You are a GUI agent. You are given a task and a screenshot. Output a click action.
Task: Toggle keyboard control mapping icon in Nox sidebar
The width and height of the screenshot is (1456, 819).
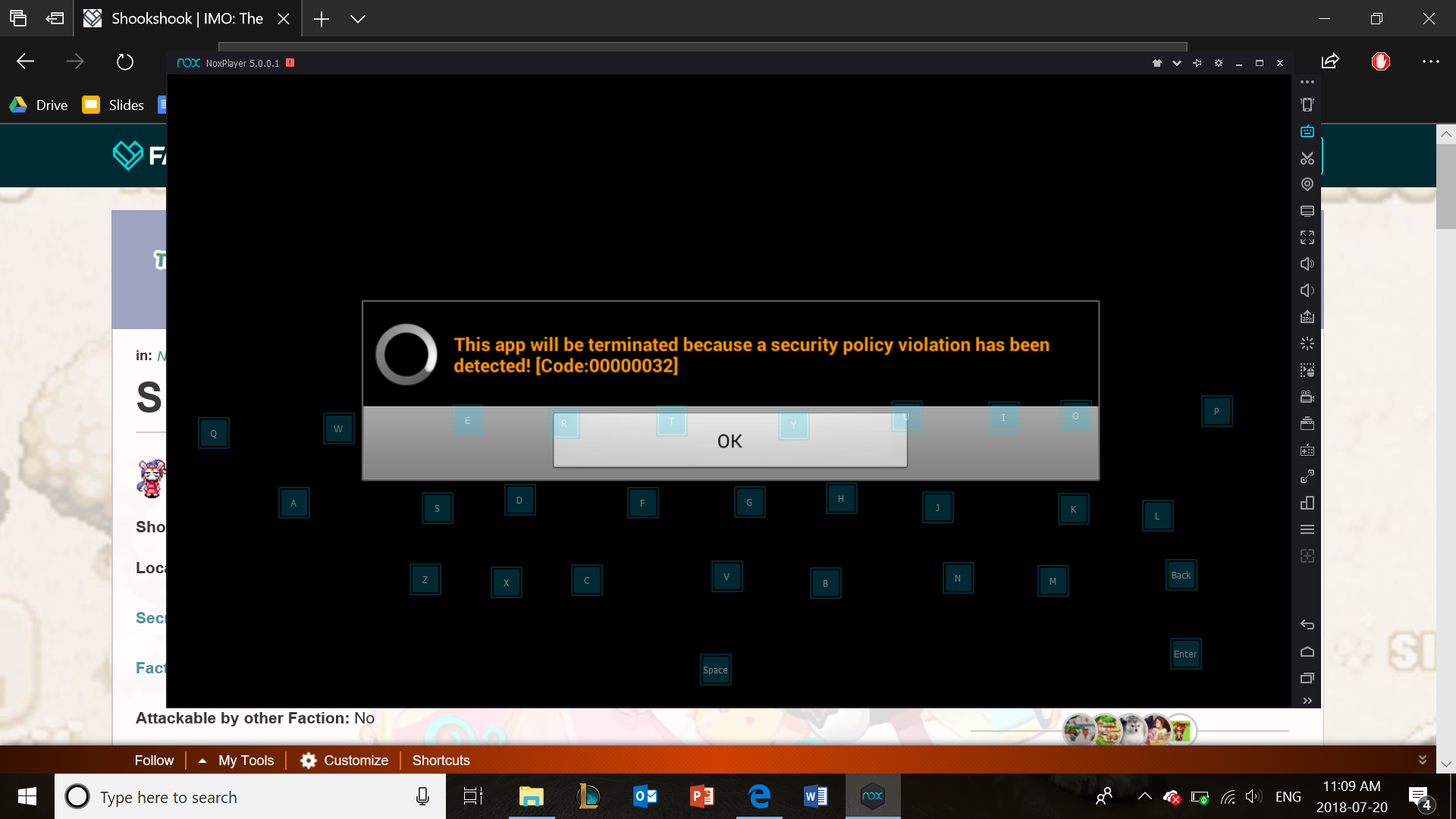pos(1307,131)
